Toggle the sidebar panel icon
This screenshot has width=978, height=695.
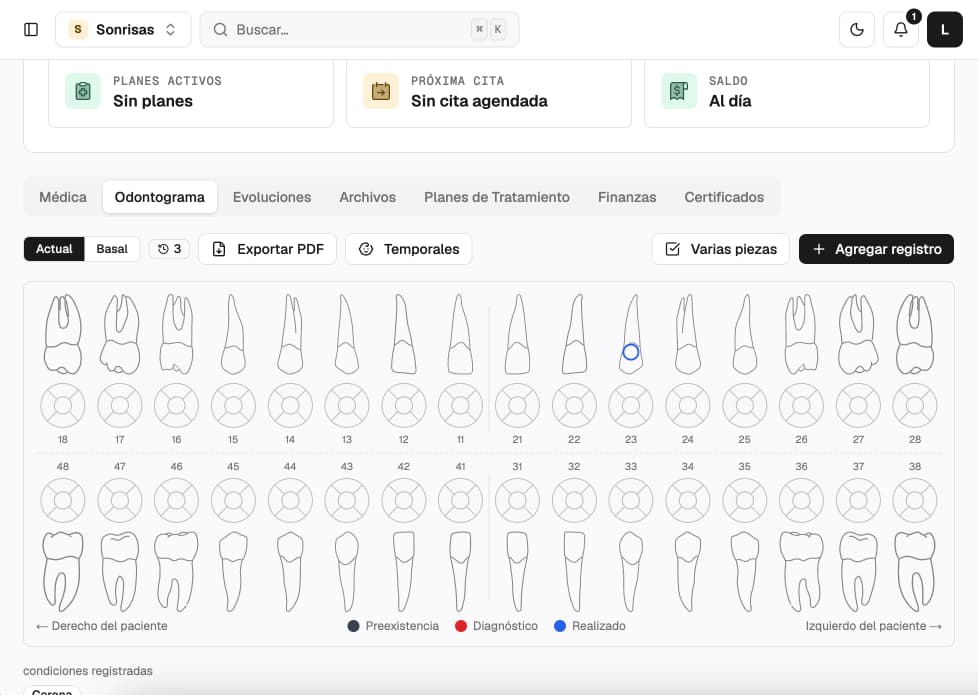coord(31,29)
